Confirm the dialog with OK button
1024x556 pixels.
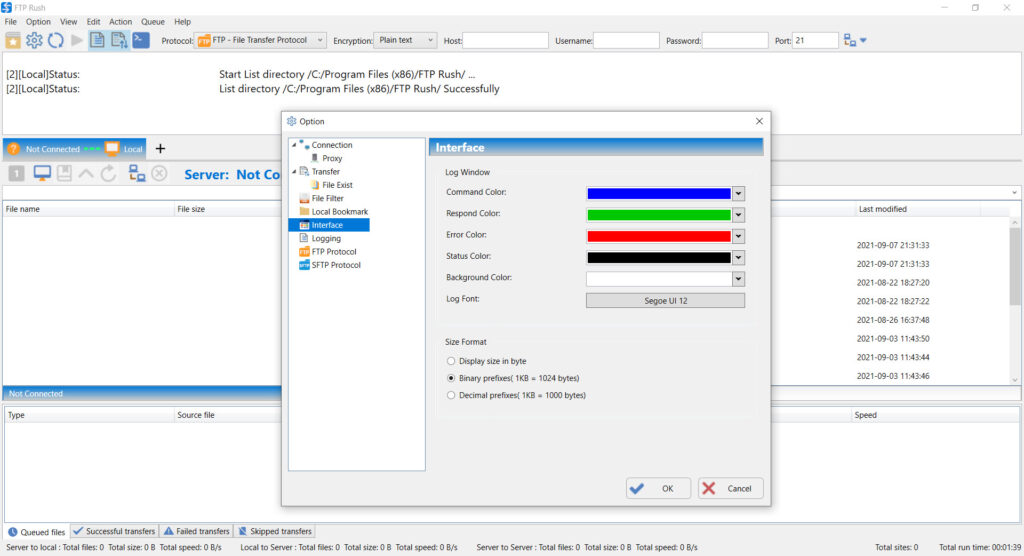pyautogui.click(x=658, y=488)
